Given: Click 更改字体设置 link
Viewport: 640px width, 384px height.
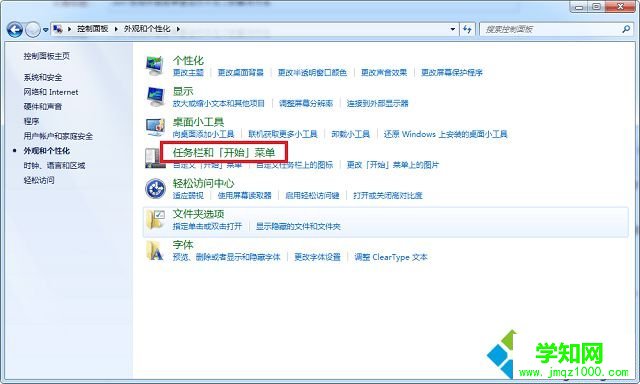Looking at the screenshot, I should tap(317, 257).
